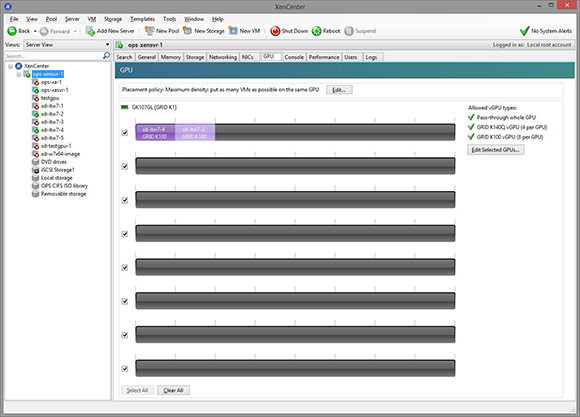Open the Templates menu
This screenshot has height=417, width=580.
tap(142, 19)
